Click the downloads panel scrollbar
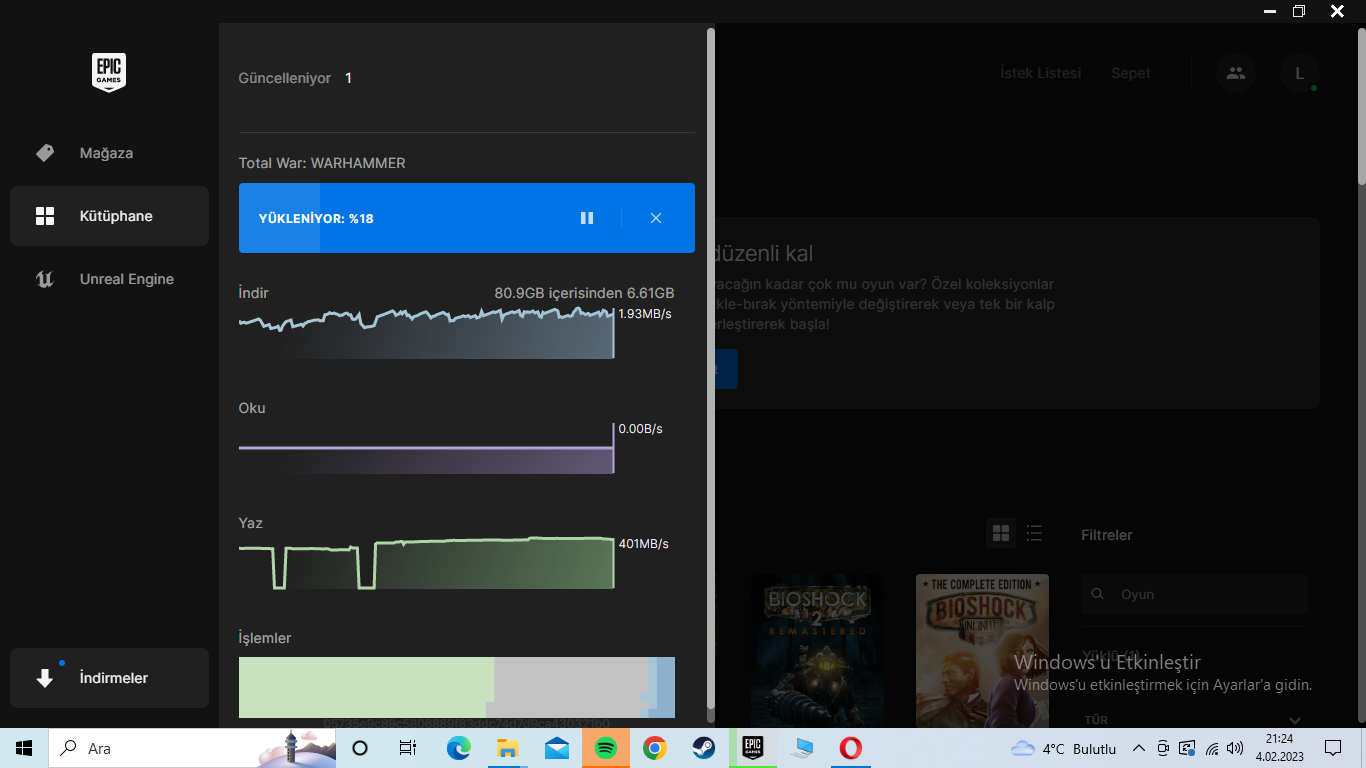The height and width of the screenshot is (768, 1366). tap(711, 368)
